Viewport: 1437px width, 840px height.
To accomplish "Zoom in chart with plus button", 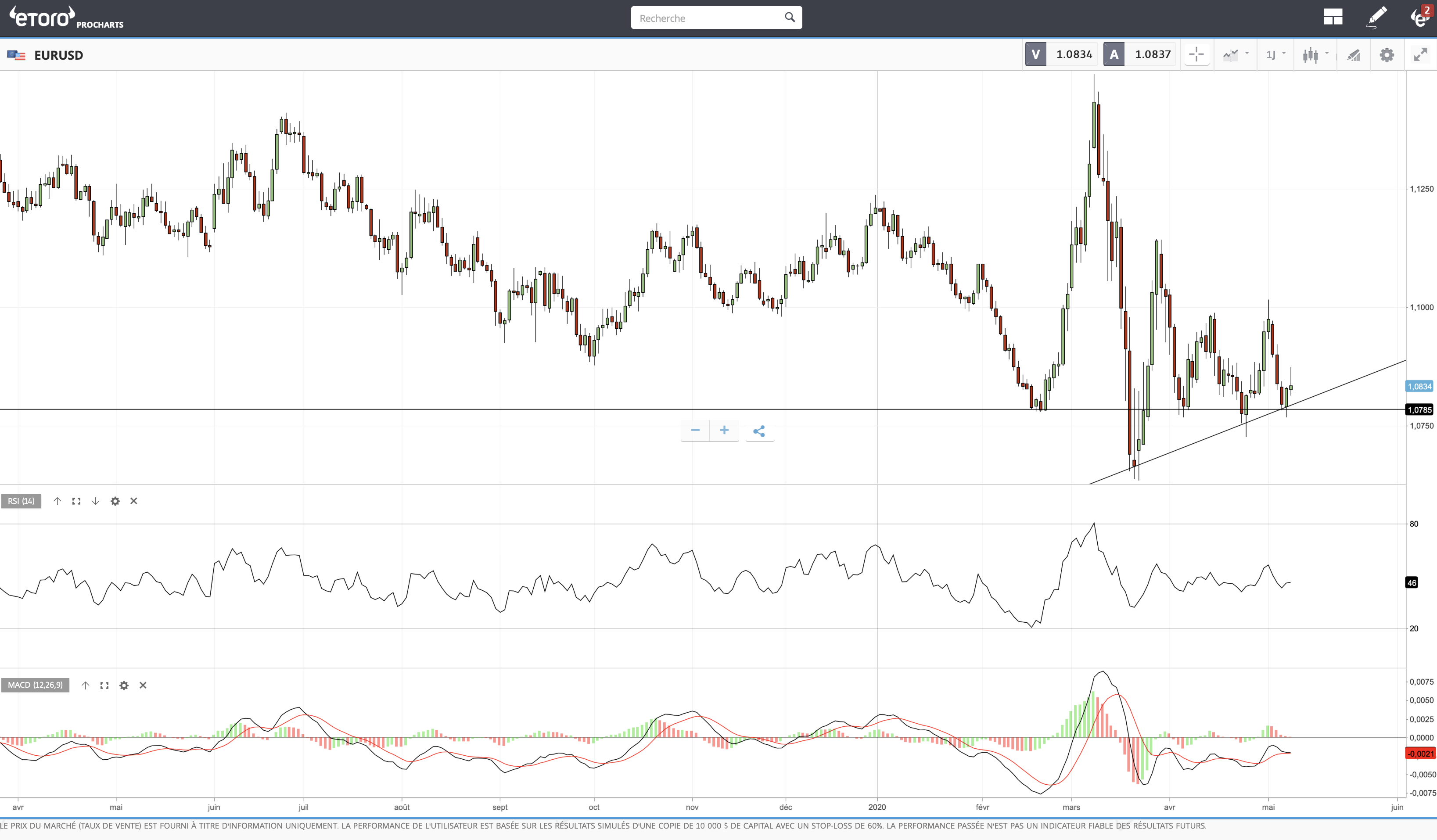I will pos(724,430).
